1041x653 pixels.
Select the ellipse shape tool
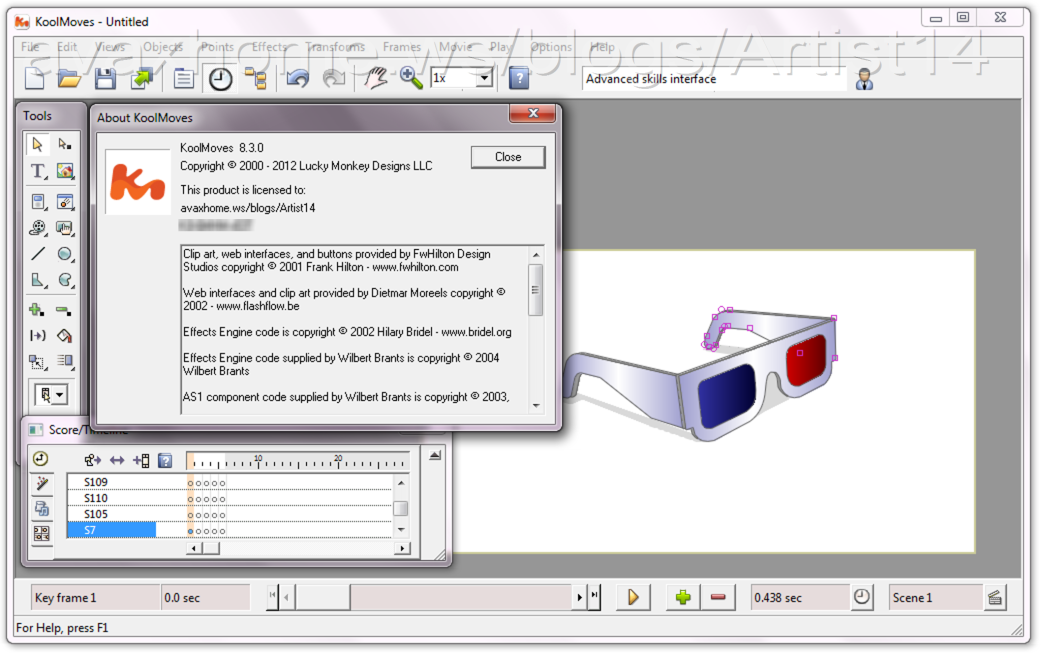click(64, 254)
